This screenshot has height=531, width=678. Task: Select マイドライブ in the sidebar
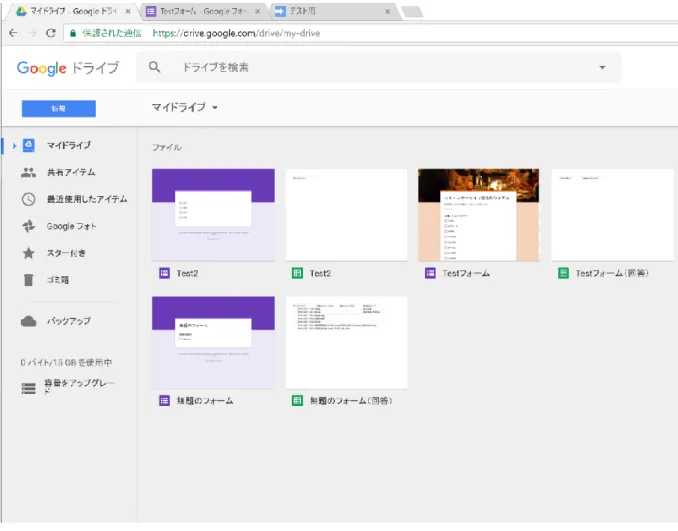coord(69,145)
